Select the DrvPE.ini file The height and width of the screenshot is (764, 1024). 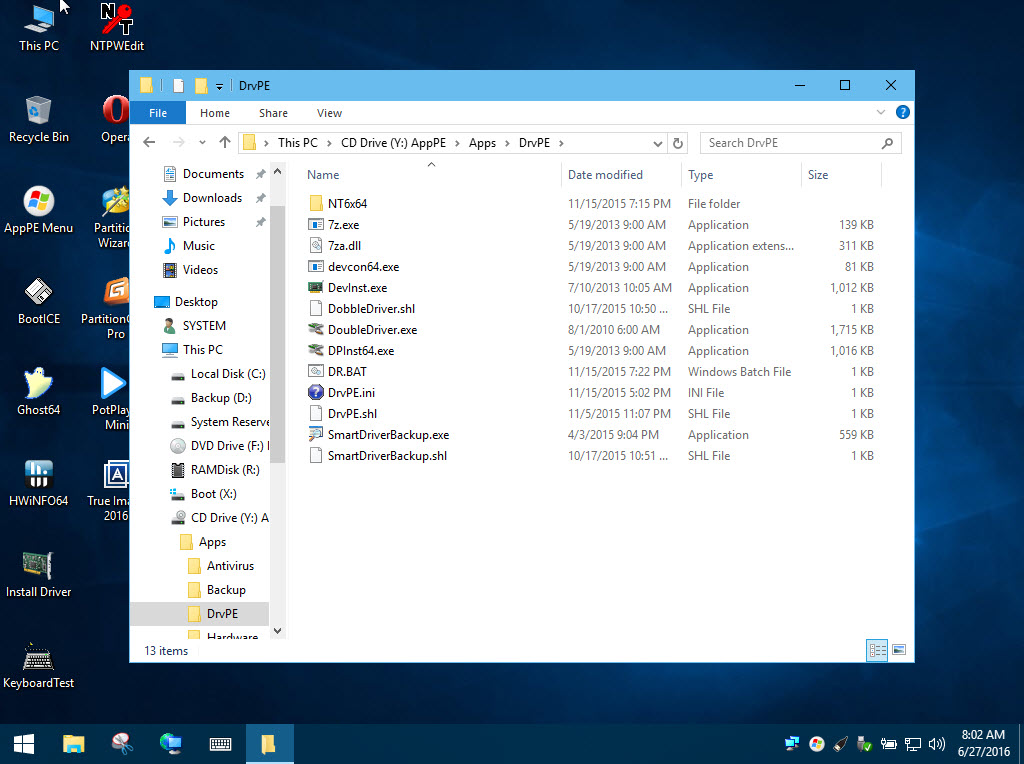351,393
